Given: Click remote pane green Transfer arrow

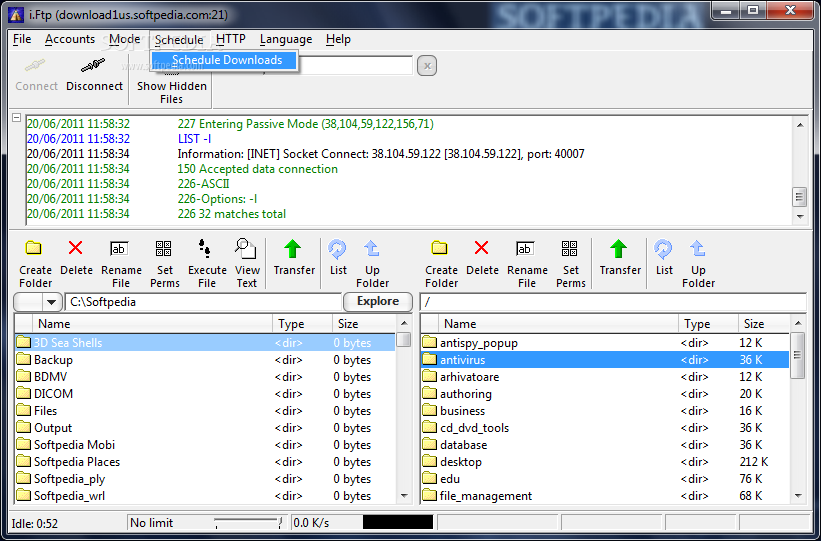Looking at the screenshot, I should point(618,249).
